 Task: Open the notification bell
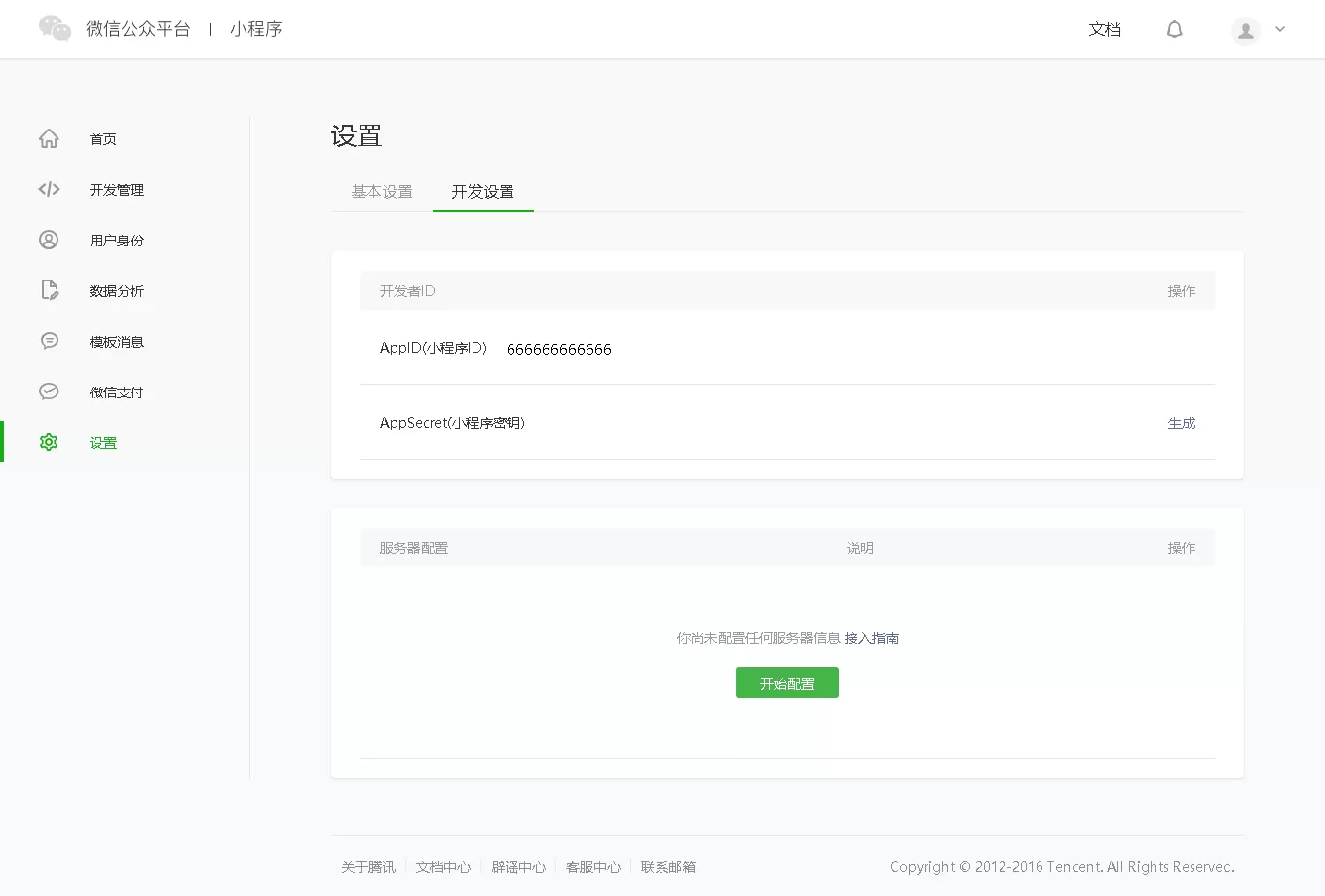tap(1175, 29)
